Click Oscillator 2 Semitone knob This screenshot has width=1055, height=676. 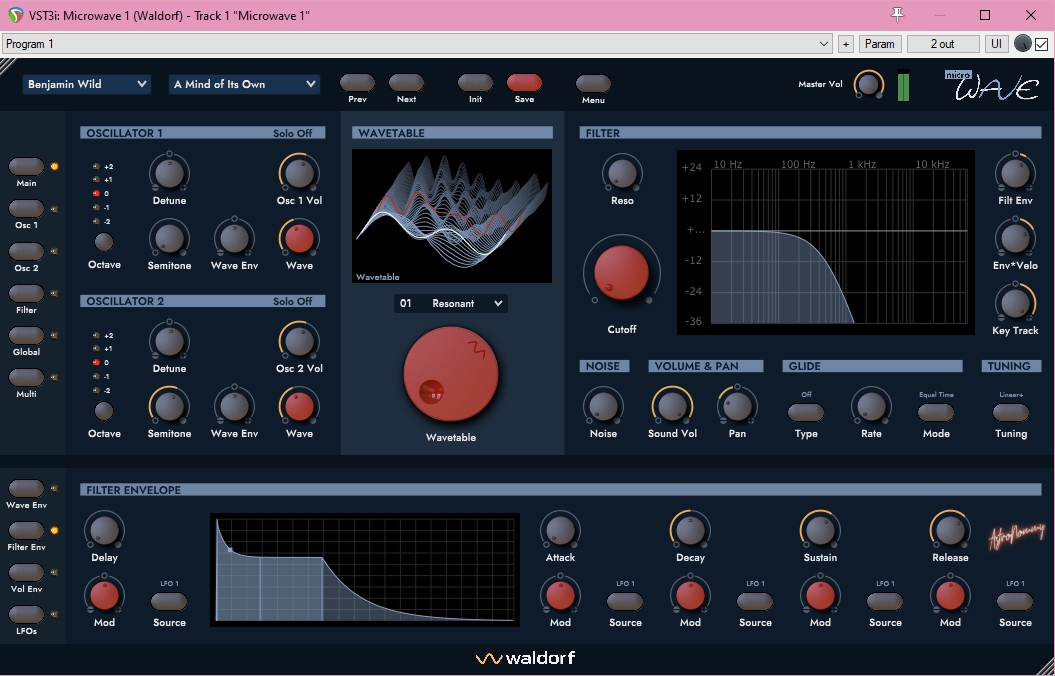click(x=169, y=406)
